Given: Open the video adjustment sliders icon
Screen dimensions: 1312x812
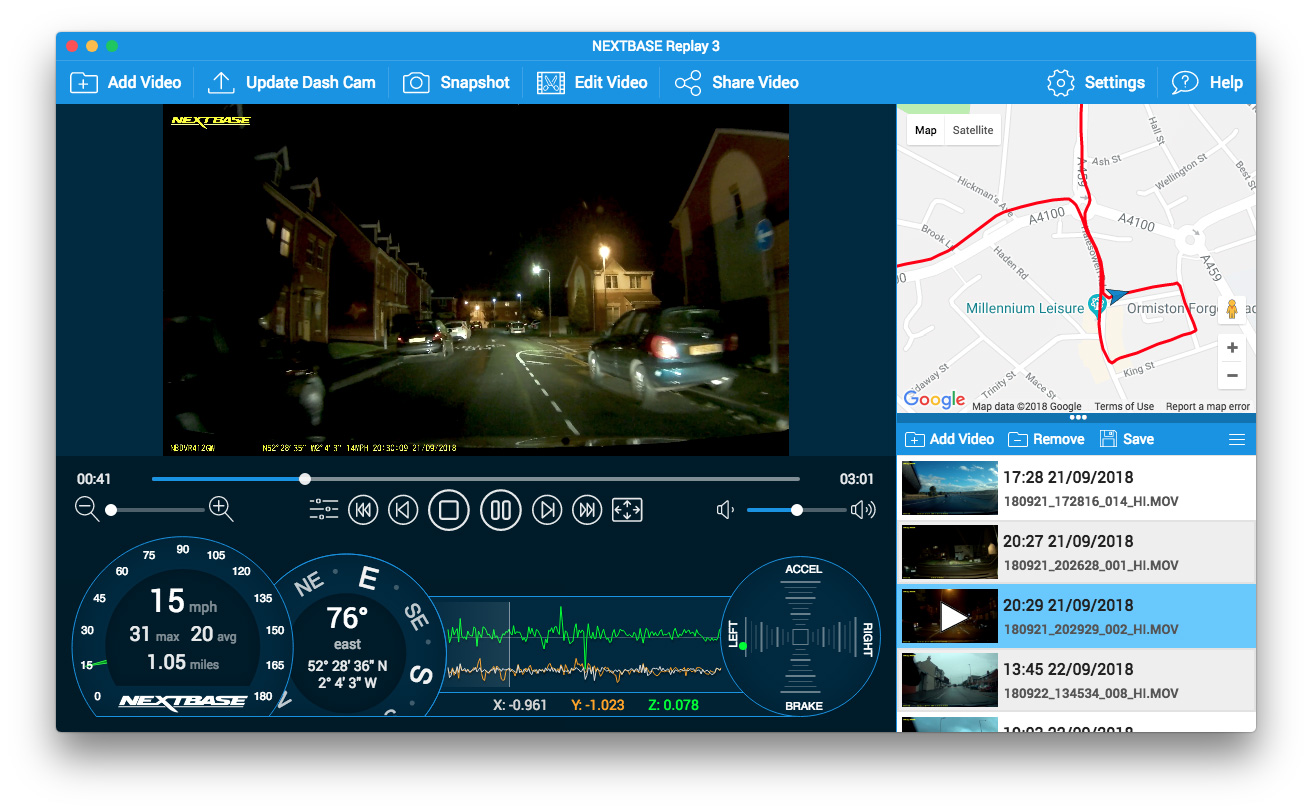Looking at the screenshot, I should 324,510.
